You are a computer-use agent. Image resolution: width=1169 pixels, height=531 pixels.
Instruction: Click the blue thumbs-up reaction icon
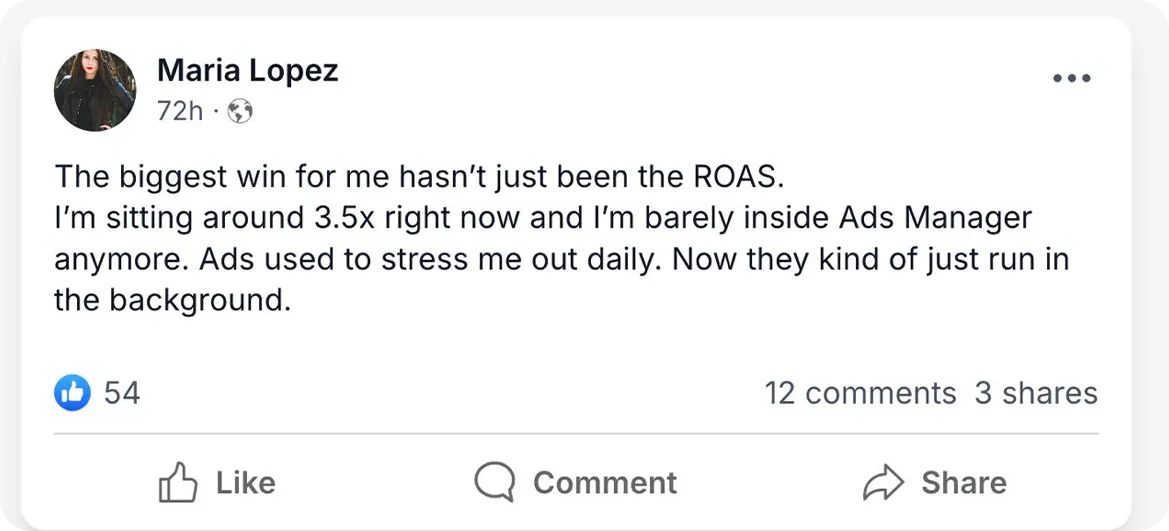coord(72,393)
